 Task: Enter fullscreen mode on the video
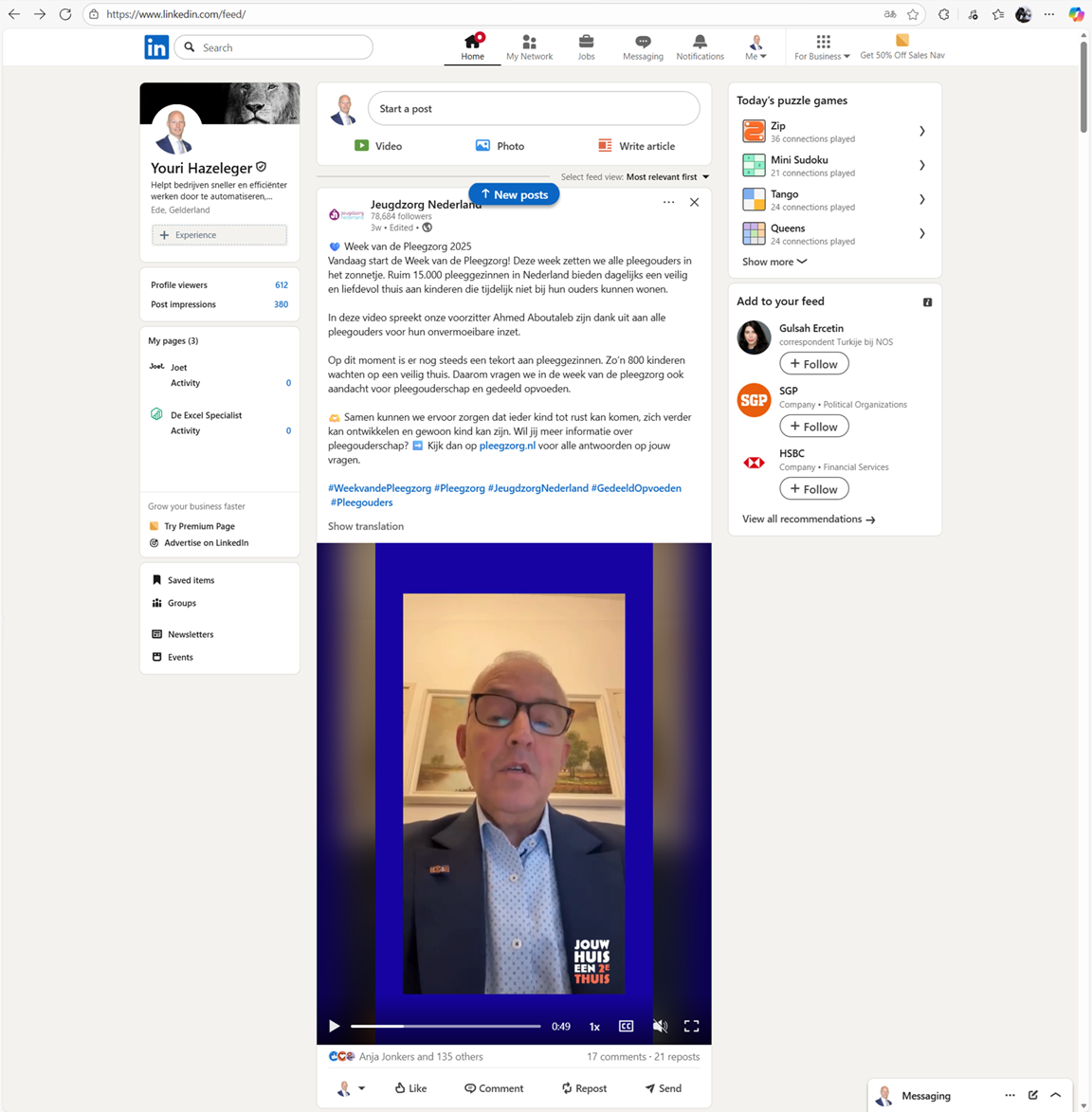(691, 1026)
